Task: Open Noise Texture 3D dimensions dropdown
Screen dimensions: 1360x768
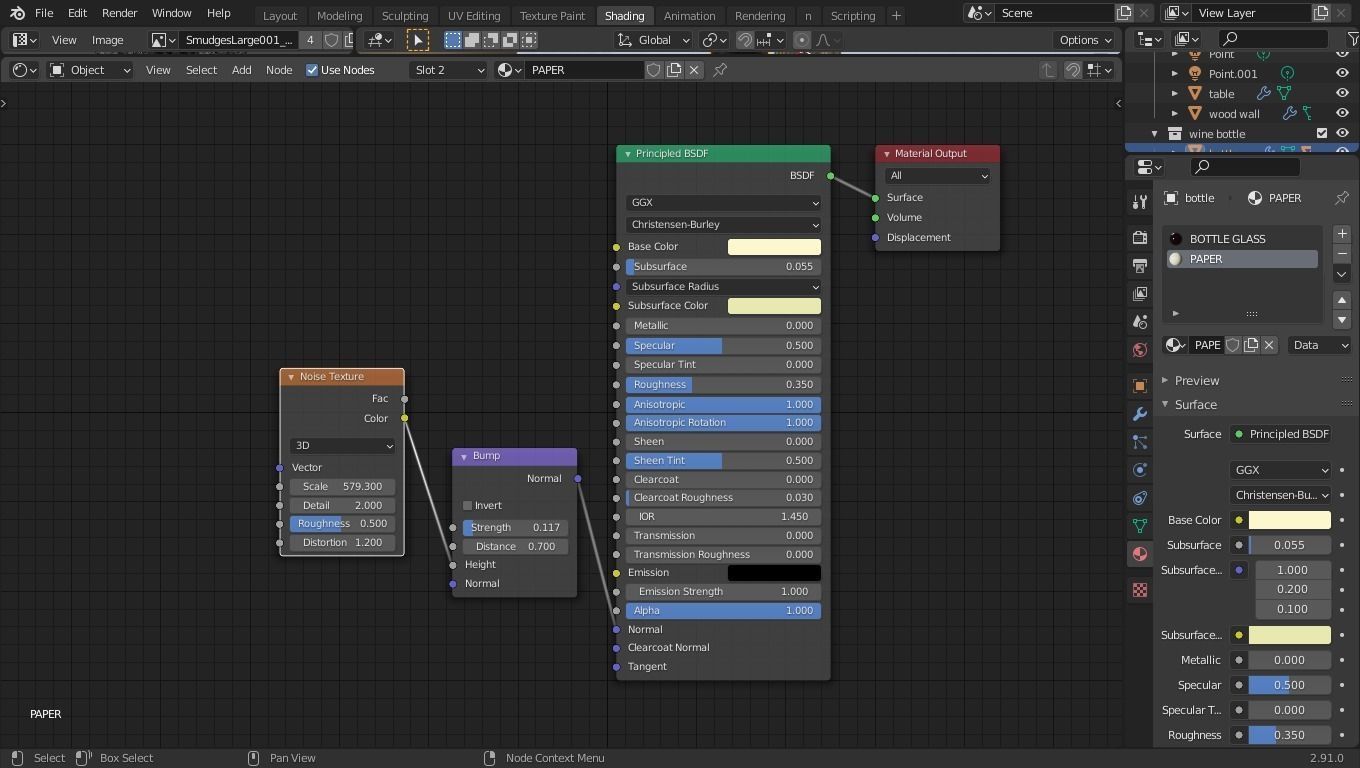Action: pyautogui.click(x=342, y=445)
